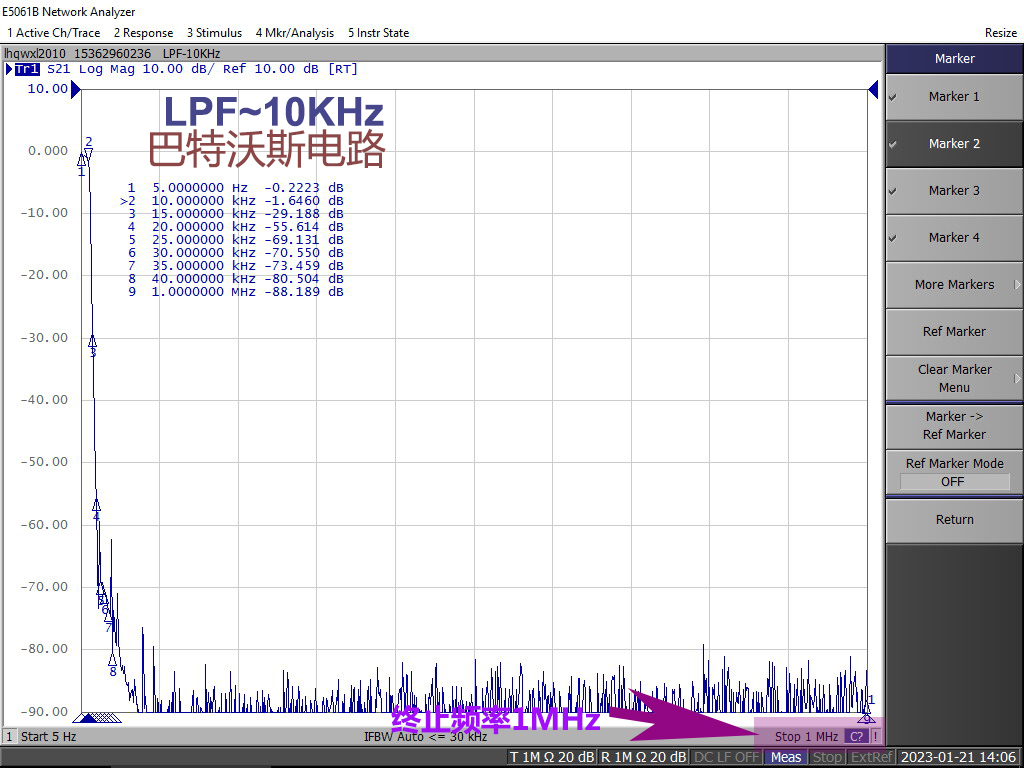Screen dimensions: 1024x768
Task: Click the Tr1 trace label
Action: [27, 69]
